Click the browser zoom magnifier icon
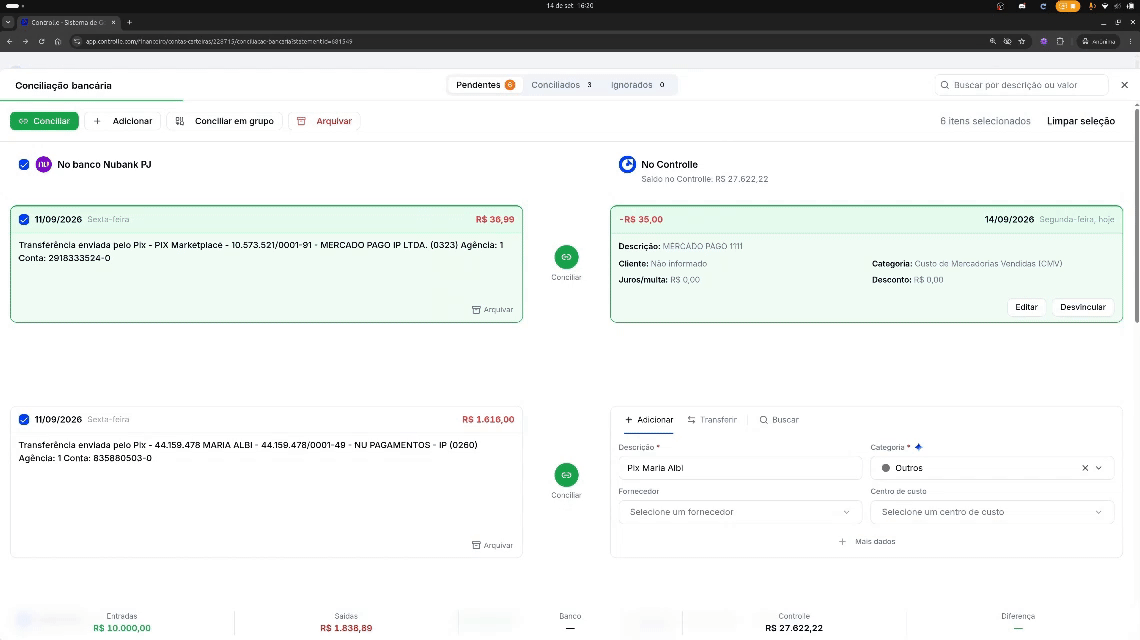This screenshot has height=640, width=1140. click(992, 41)
